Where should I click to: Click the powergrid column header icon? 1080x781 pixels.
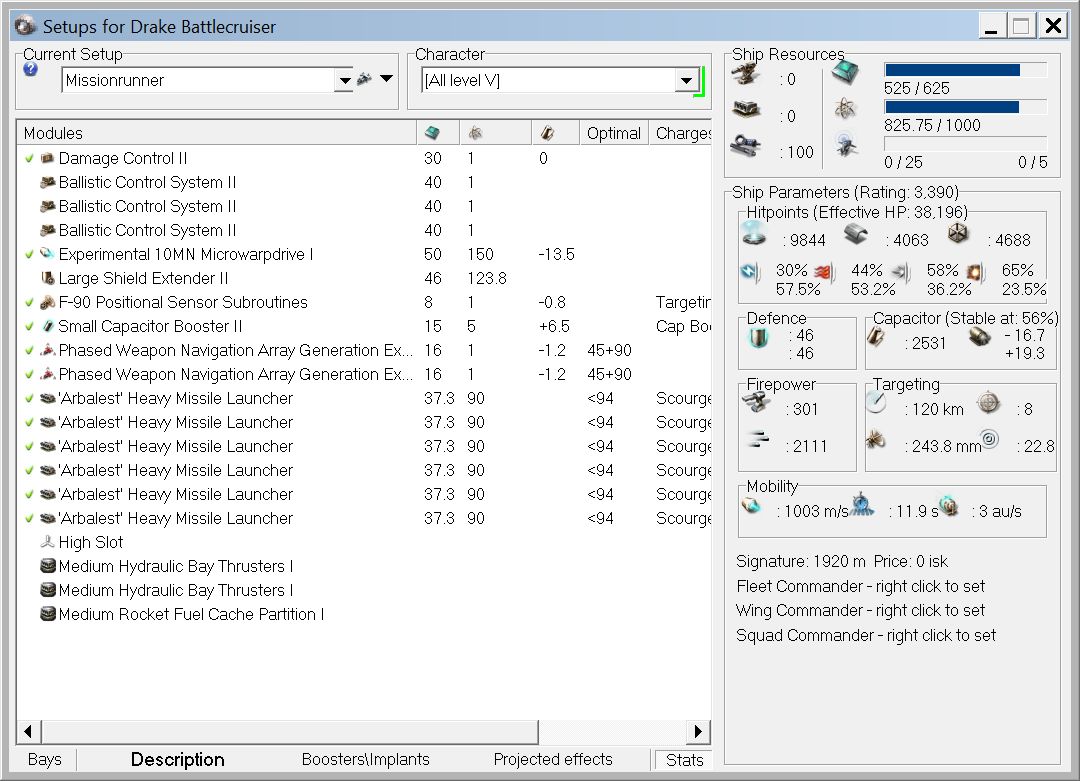pyautogui.click(x=476, y=133)
